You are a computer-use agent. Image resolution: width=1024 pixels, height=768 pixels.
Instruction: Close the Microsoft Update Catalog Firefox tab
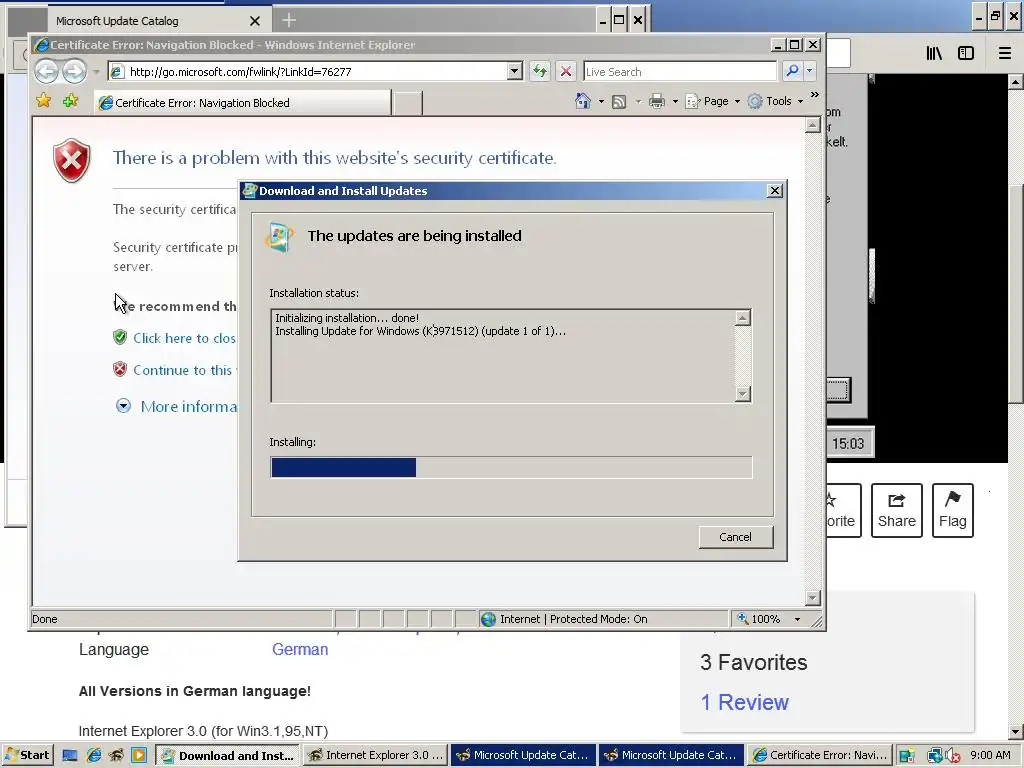tap(255, 21)
